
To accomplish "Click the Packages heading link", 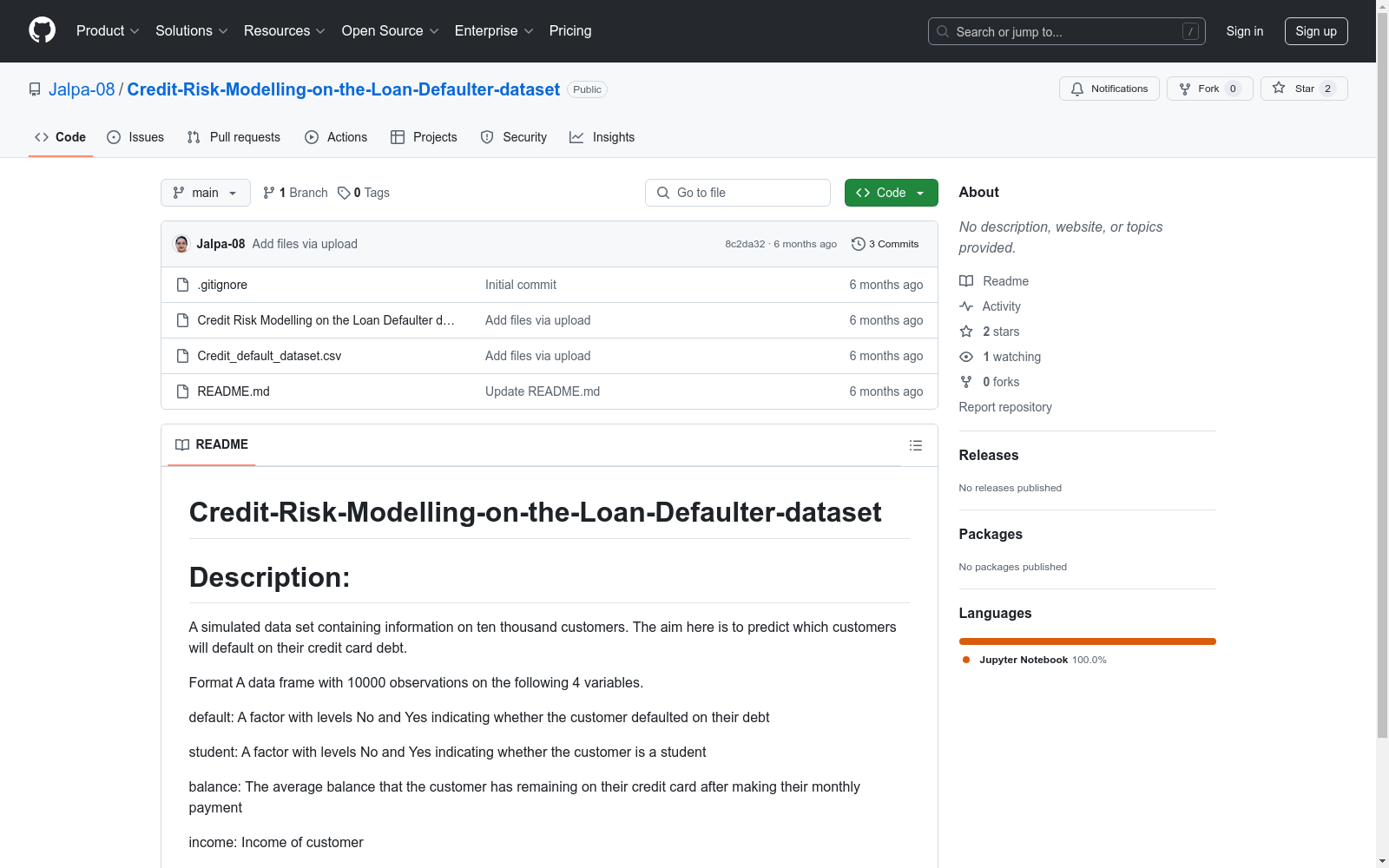I will [x=991, y=534].
